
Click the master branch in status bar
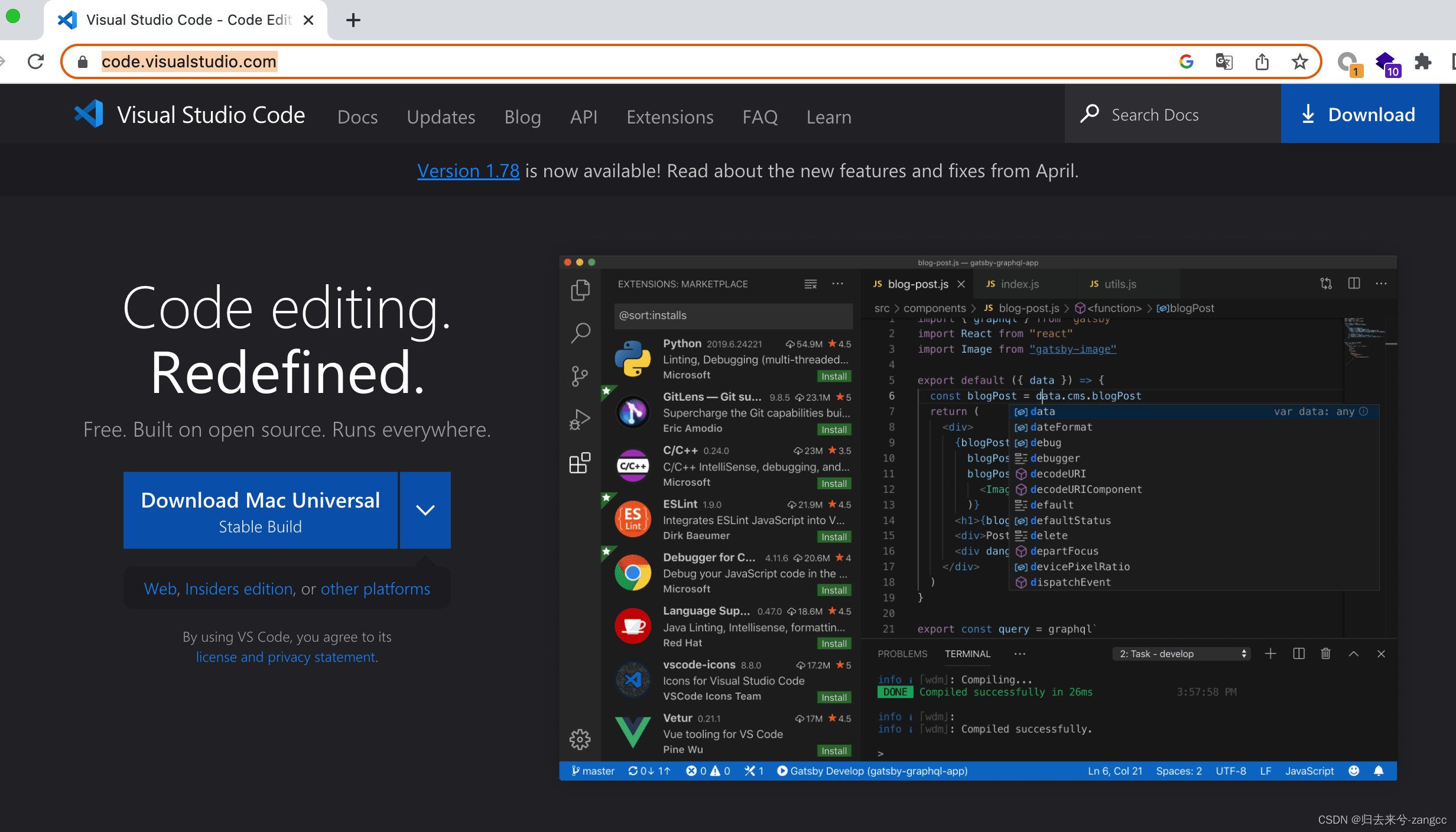click(593, 771)
